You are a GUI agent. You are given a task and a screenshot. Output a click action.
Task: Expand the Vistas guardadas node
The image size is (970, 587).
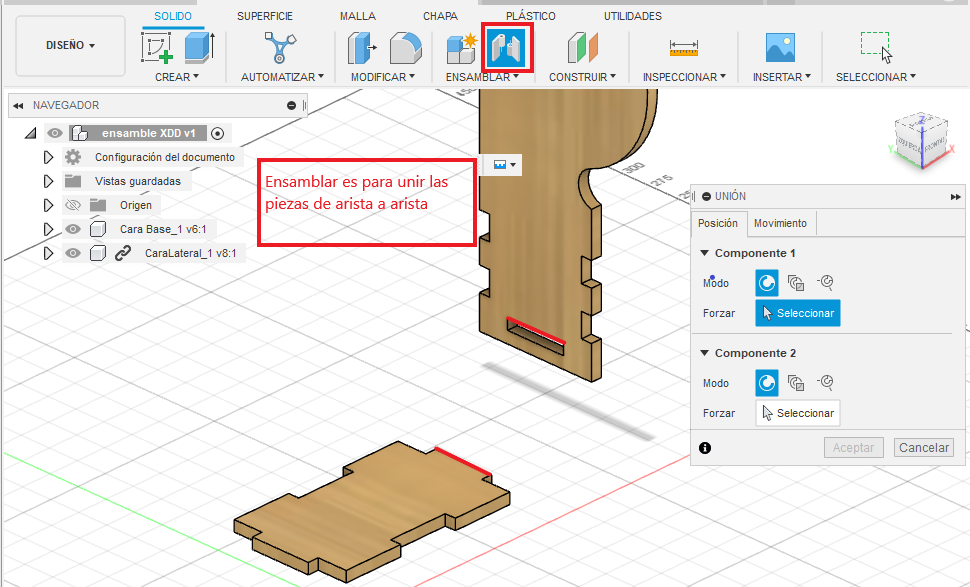48,181
